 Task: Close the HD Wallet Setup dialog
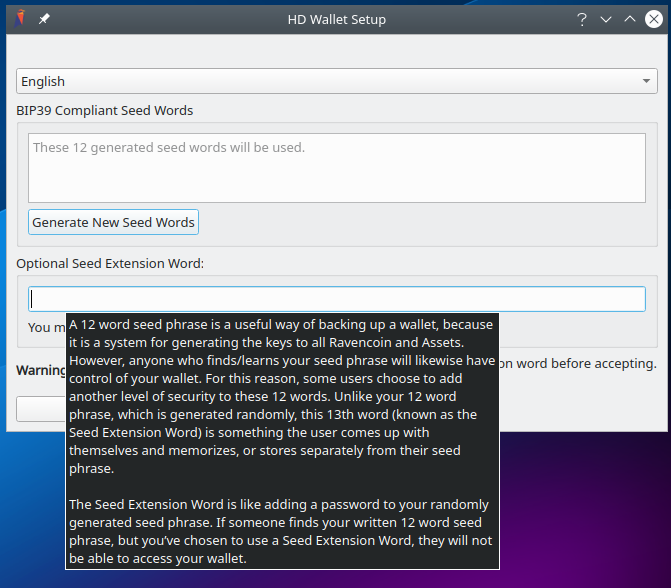(x=653, y=19)
